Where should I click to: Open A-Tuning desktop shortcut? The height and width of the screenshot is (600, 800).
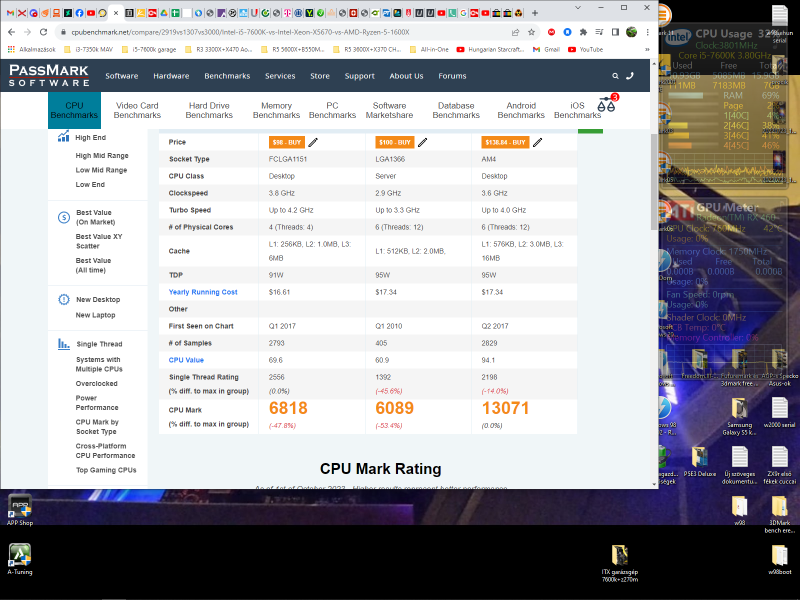click(20, 559)
